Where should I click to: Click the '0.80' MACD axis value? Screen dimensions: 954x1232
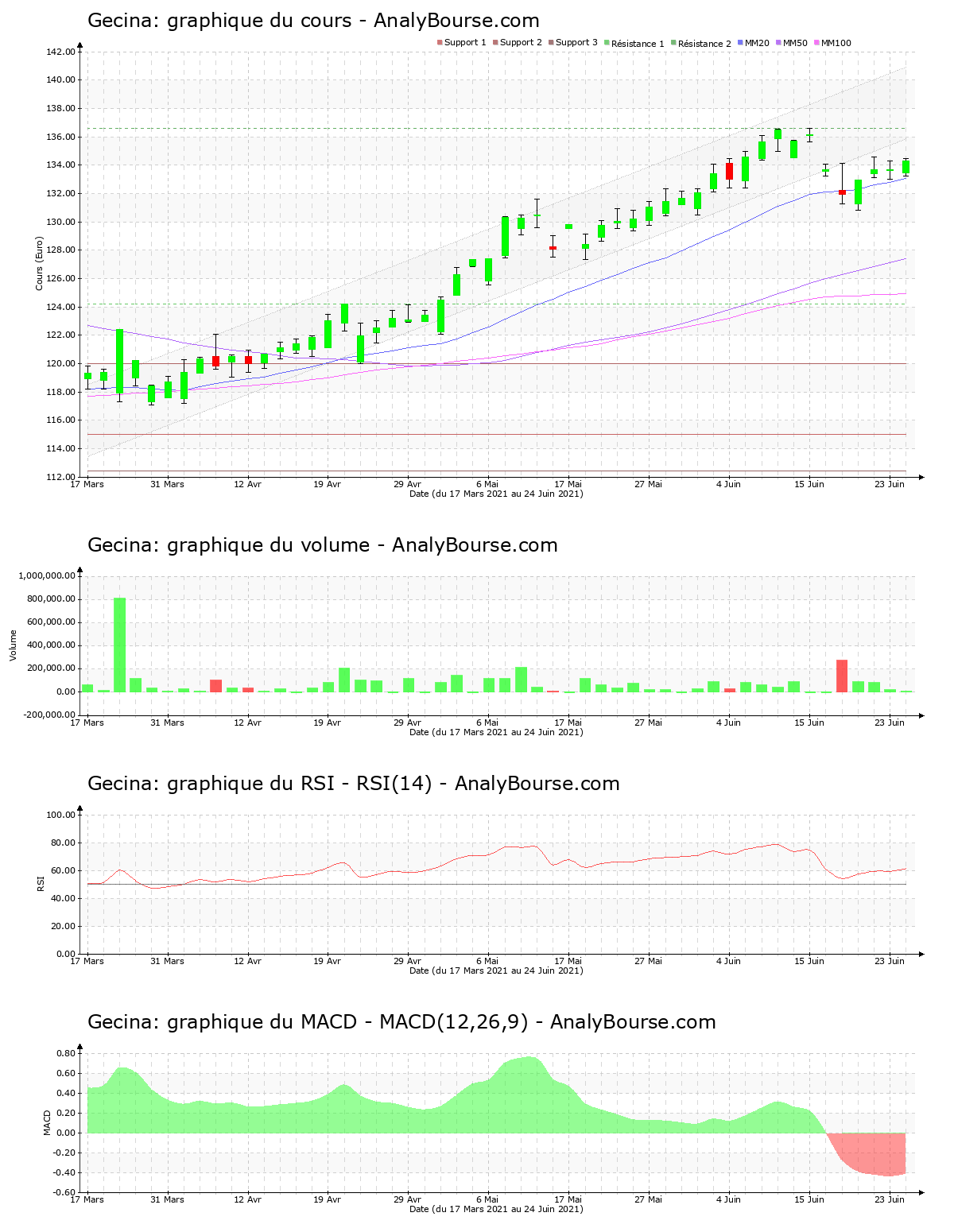point(66,1053)
